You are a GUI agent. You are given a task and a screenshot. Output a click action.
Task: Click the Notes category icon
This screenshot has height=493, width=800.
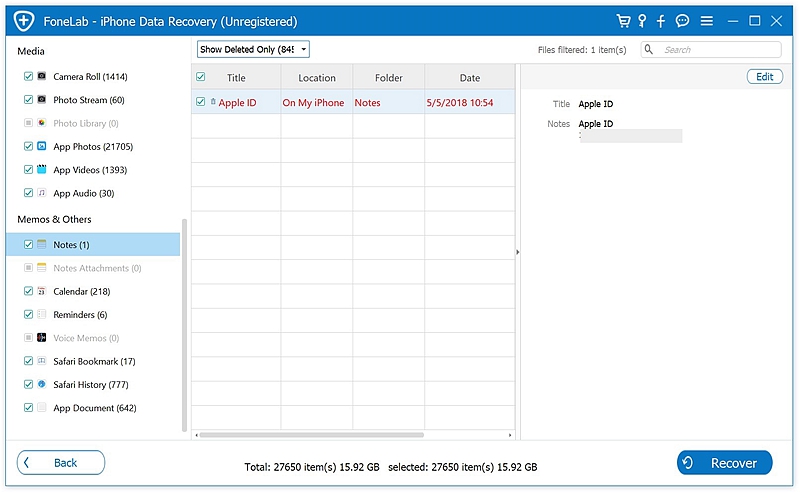coord(42,244)
